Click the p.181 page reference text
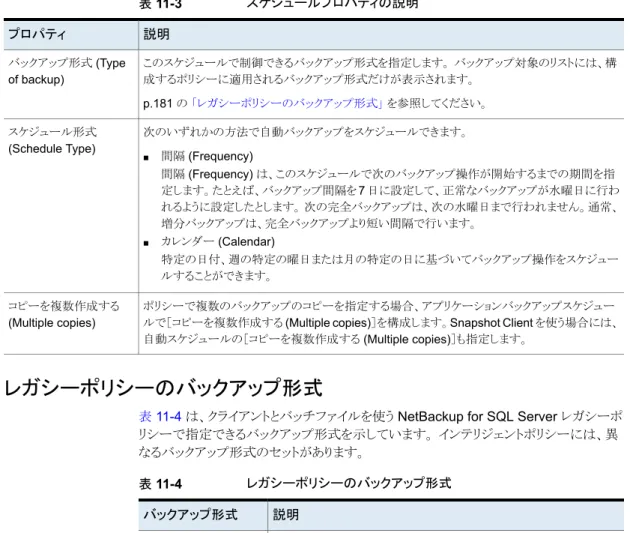 (x=158, y=104)
